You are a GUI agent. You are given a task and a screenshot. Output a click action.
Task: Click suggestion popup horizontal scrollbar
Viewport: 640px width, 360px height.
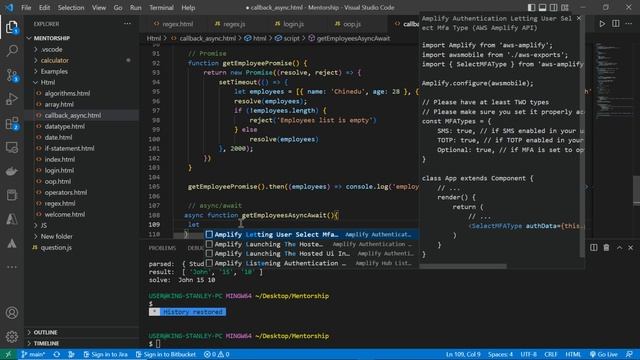(463, 266)
